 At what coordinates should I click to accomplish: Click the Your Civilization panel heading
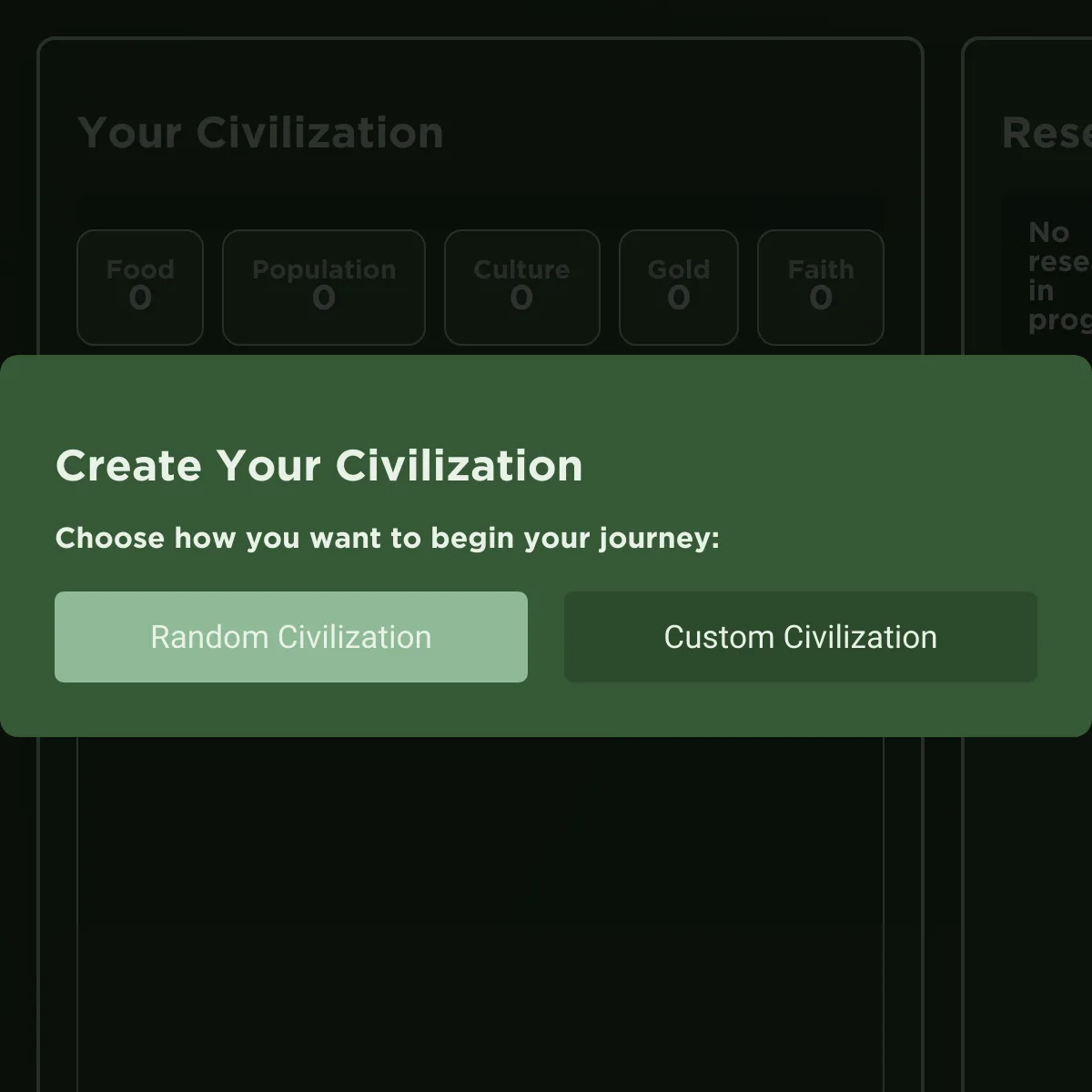coord(261,133)
